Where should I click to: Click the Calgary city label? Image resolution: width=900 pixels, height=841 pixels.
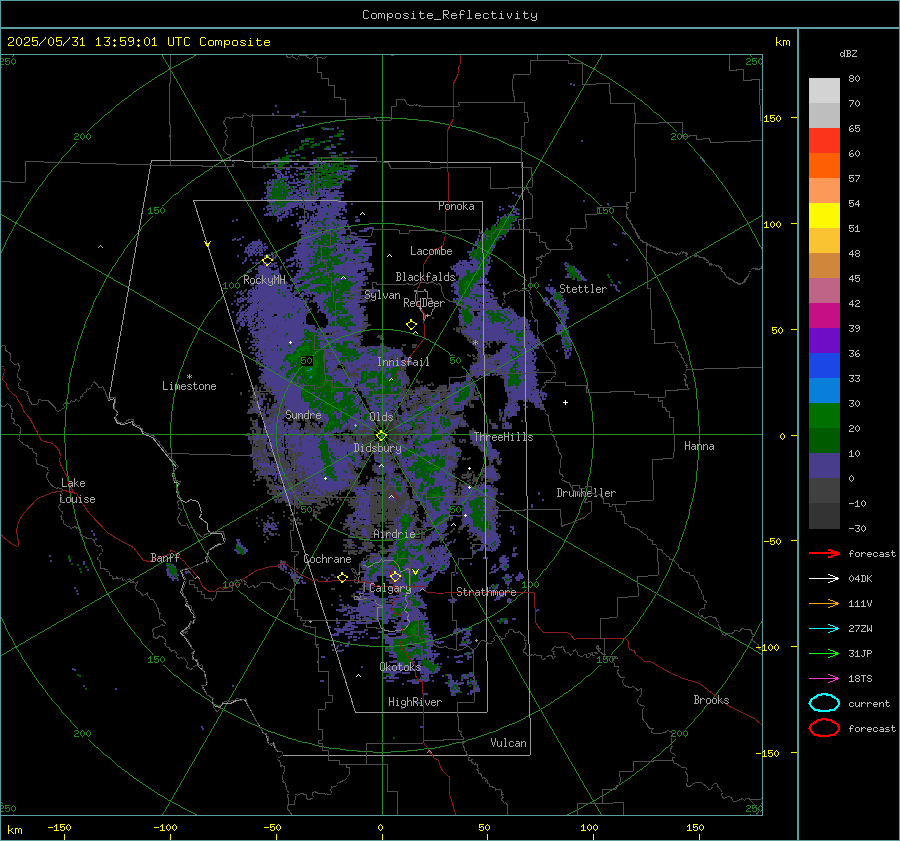coord(390,588)
